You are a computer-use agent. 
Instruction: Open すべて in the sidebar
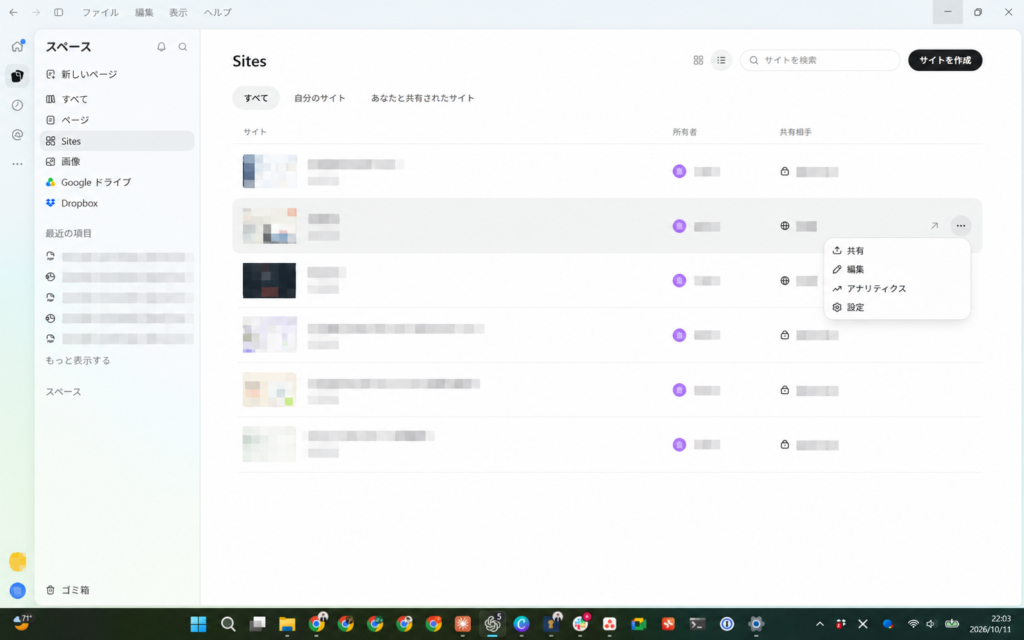point(118,99)
